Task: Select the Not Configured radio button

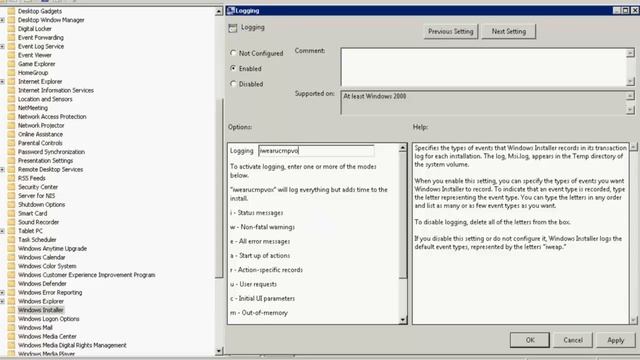Action: click(233, 53)
